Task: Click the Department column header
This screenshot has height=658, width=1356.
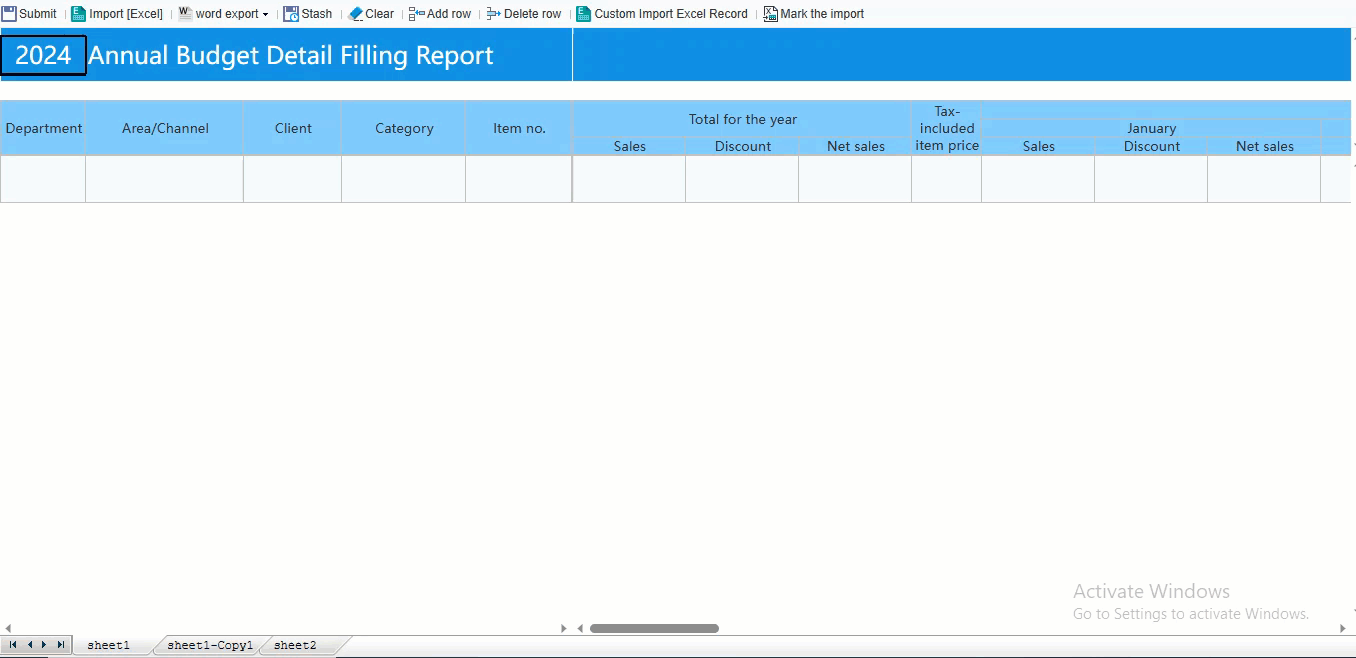Action: point(44,128)
